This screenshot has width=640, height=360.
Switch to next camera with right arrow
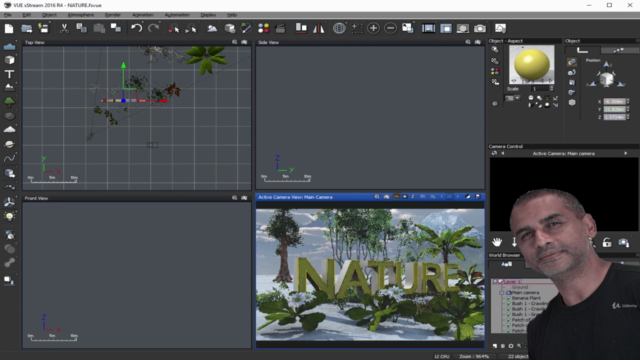click(625, 153)
